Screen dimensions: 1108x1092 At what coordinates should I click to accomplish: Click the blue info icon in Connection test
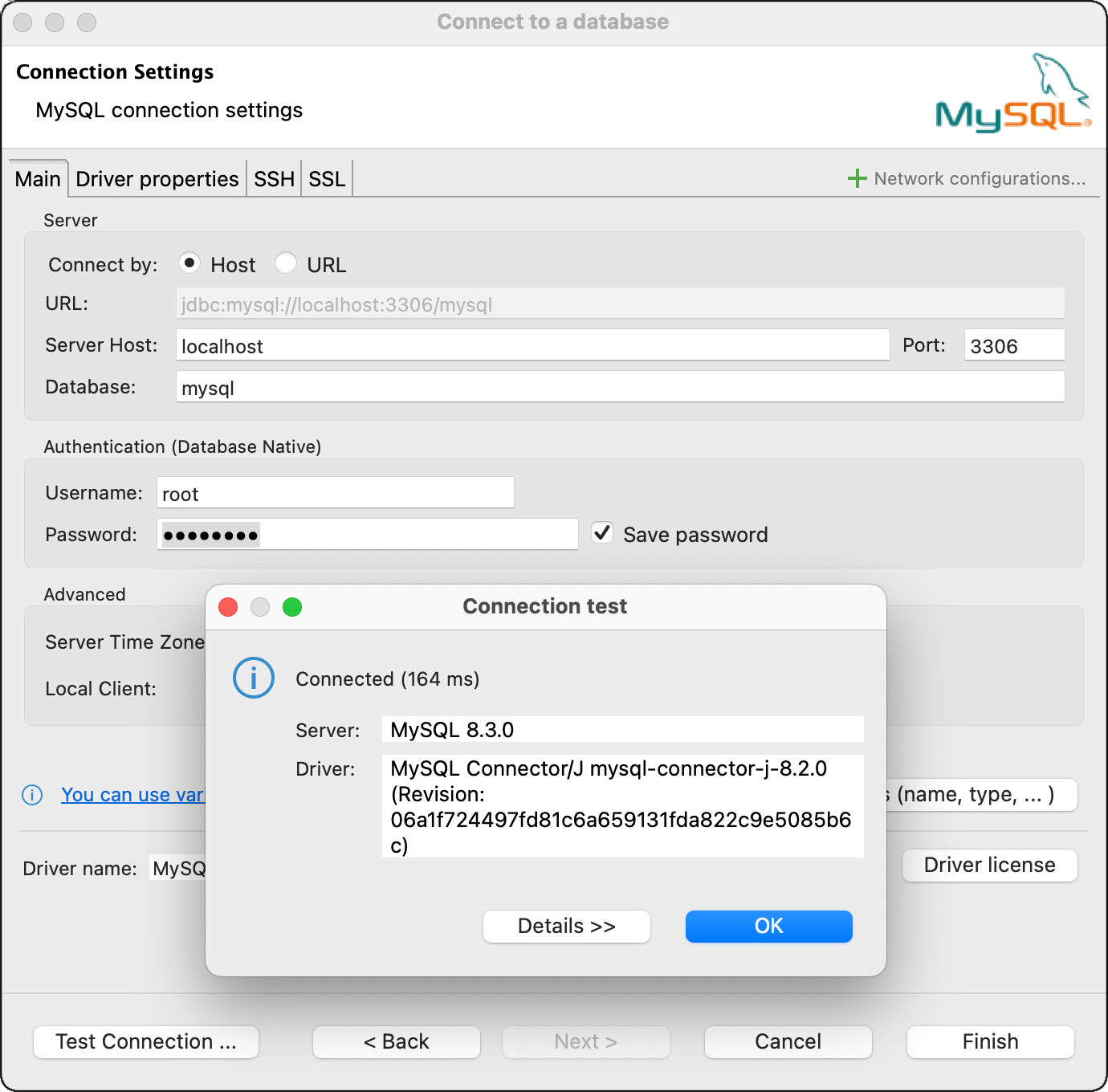click(254, 678)
